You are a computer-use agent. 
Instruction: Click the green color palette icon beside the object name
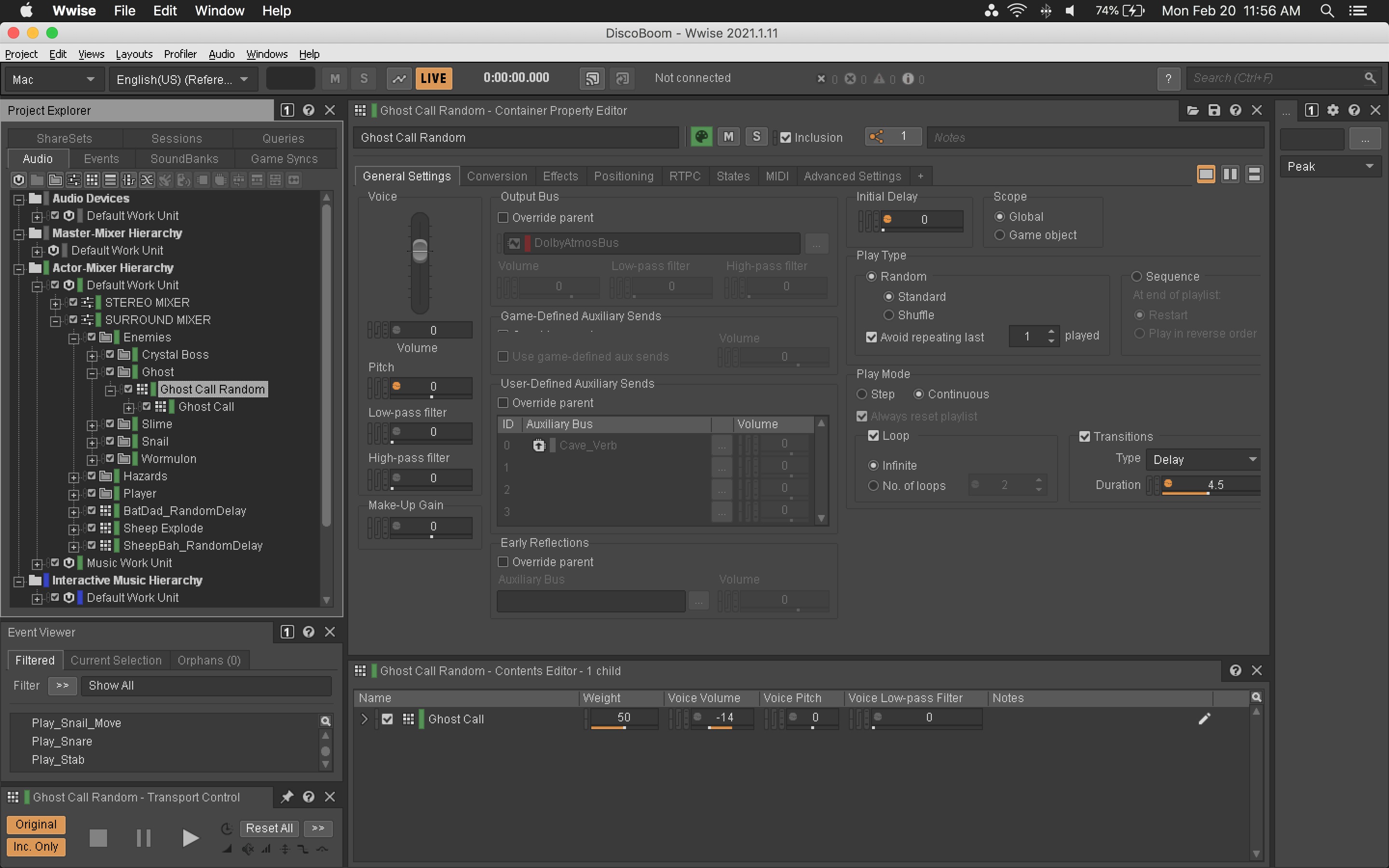(701, 137)
